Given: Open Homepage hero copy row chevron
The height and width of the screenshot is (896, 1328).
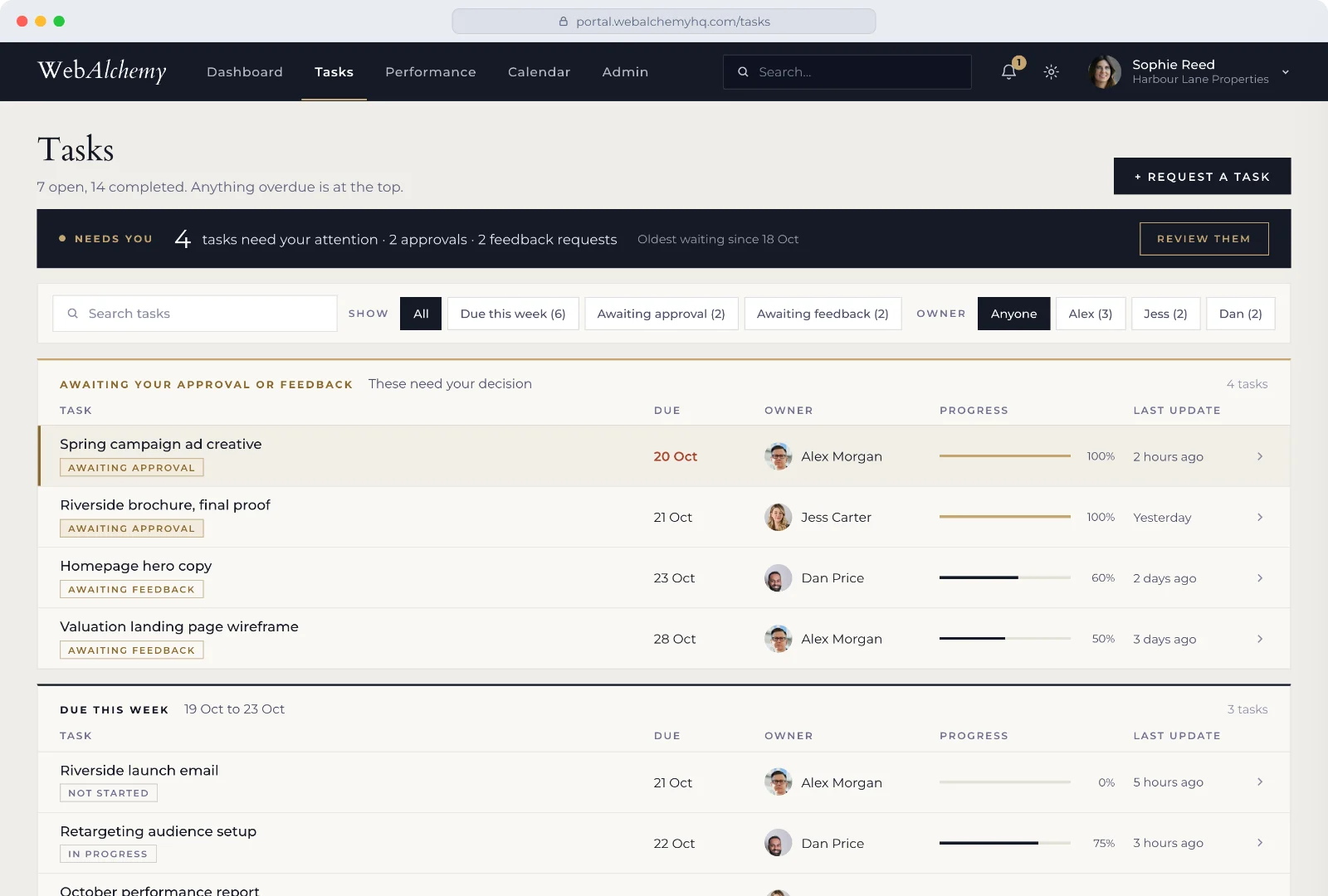Looking at the screenshot, I should click(1260, 577).
